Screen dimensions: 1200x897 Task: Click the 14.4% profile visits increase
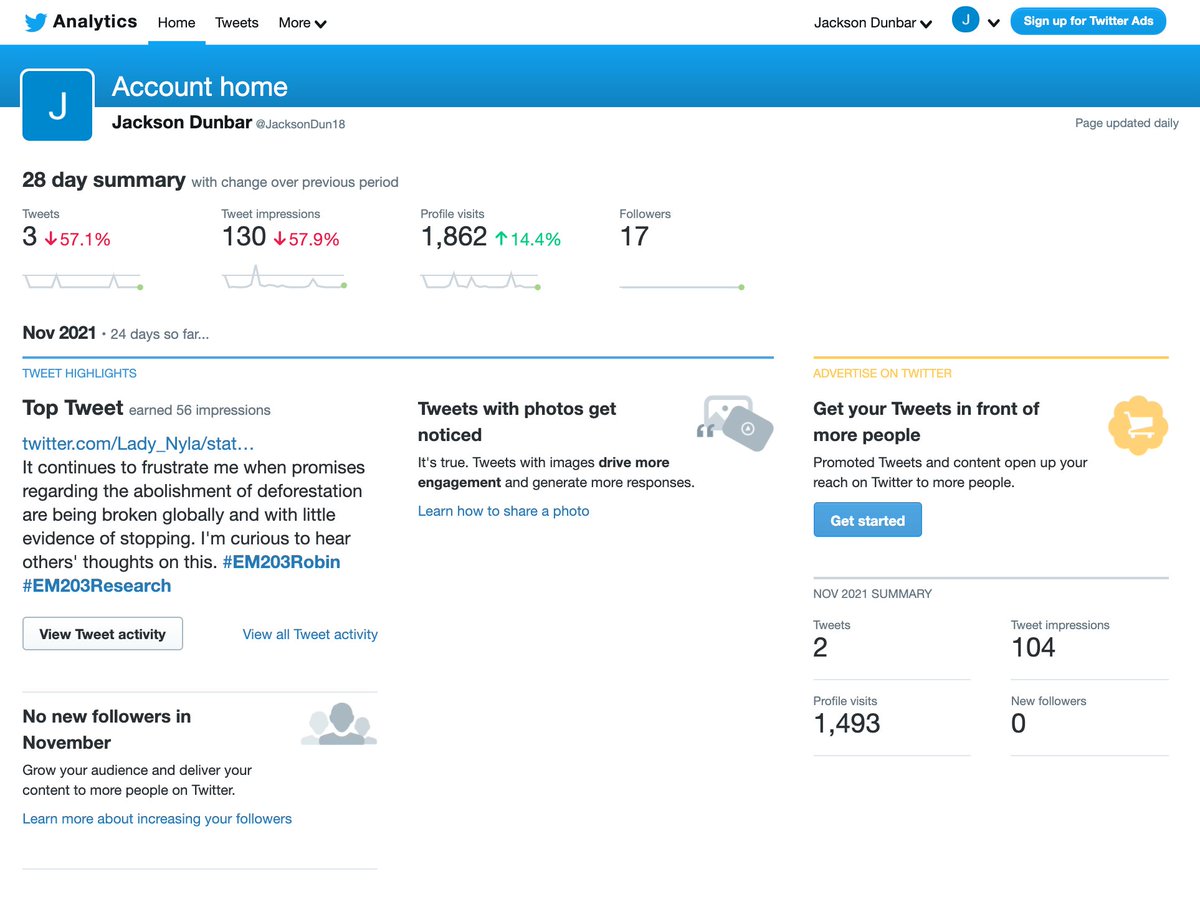click(x=528, y=239)
